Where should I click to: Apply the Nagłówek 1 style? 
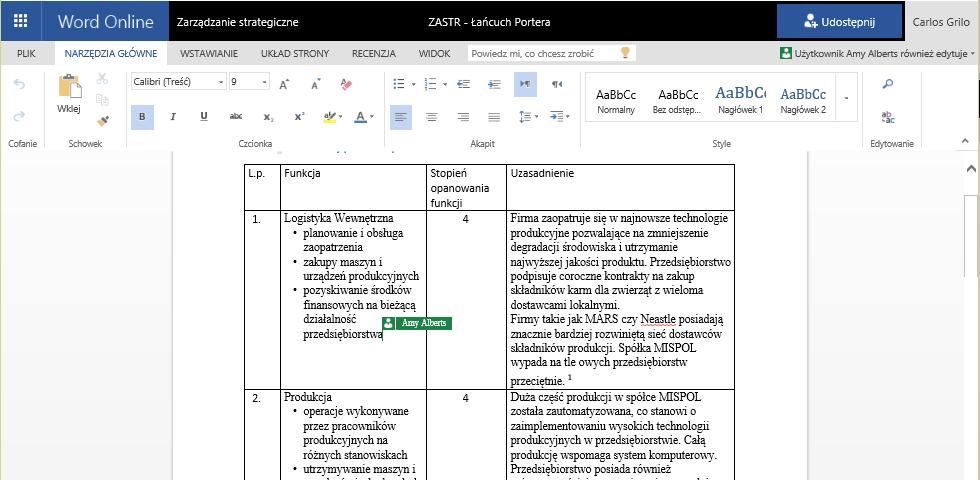click(x=741, y=101)
